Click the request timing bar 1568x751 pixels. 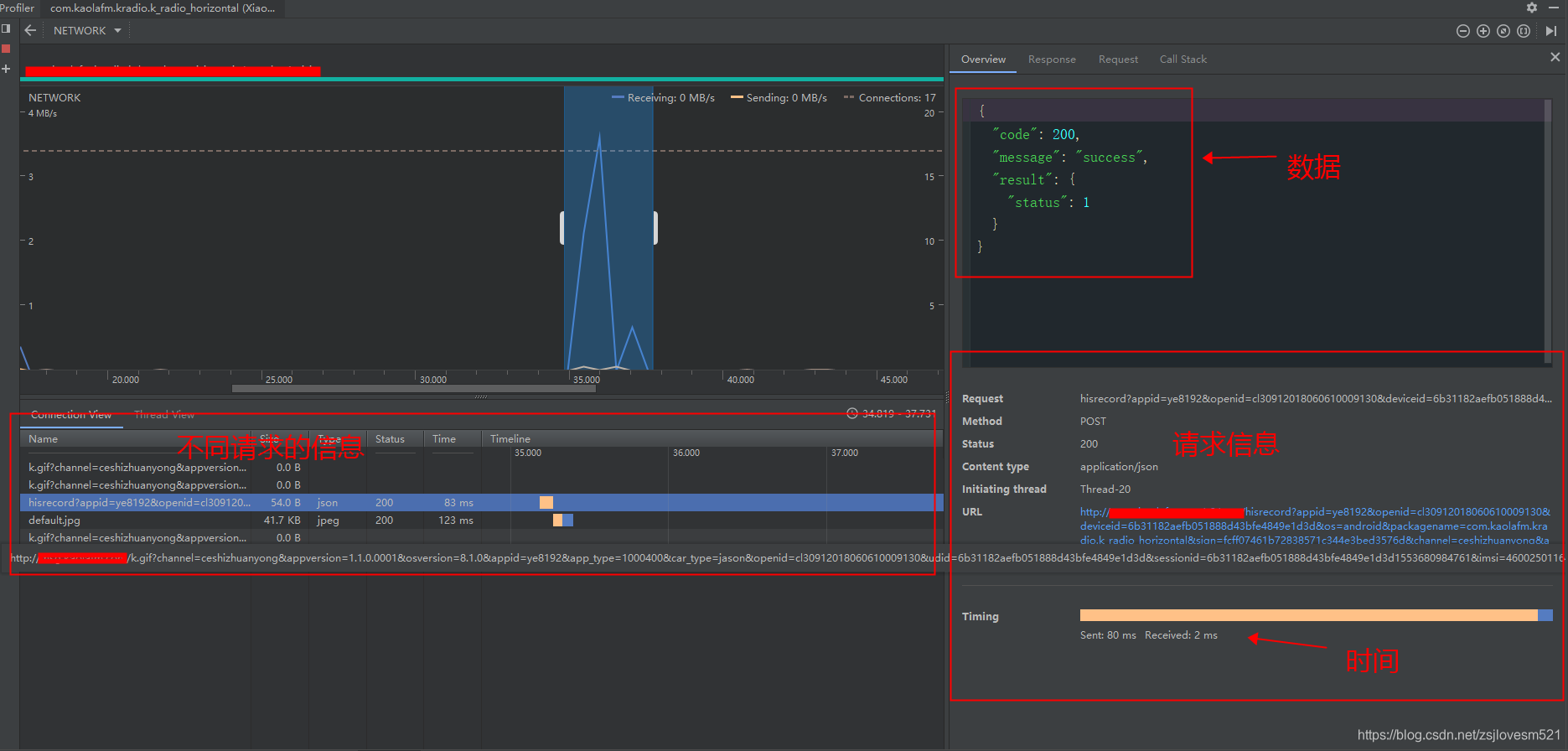[x=1316, y=615]
